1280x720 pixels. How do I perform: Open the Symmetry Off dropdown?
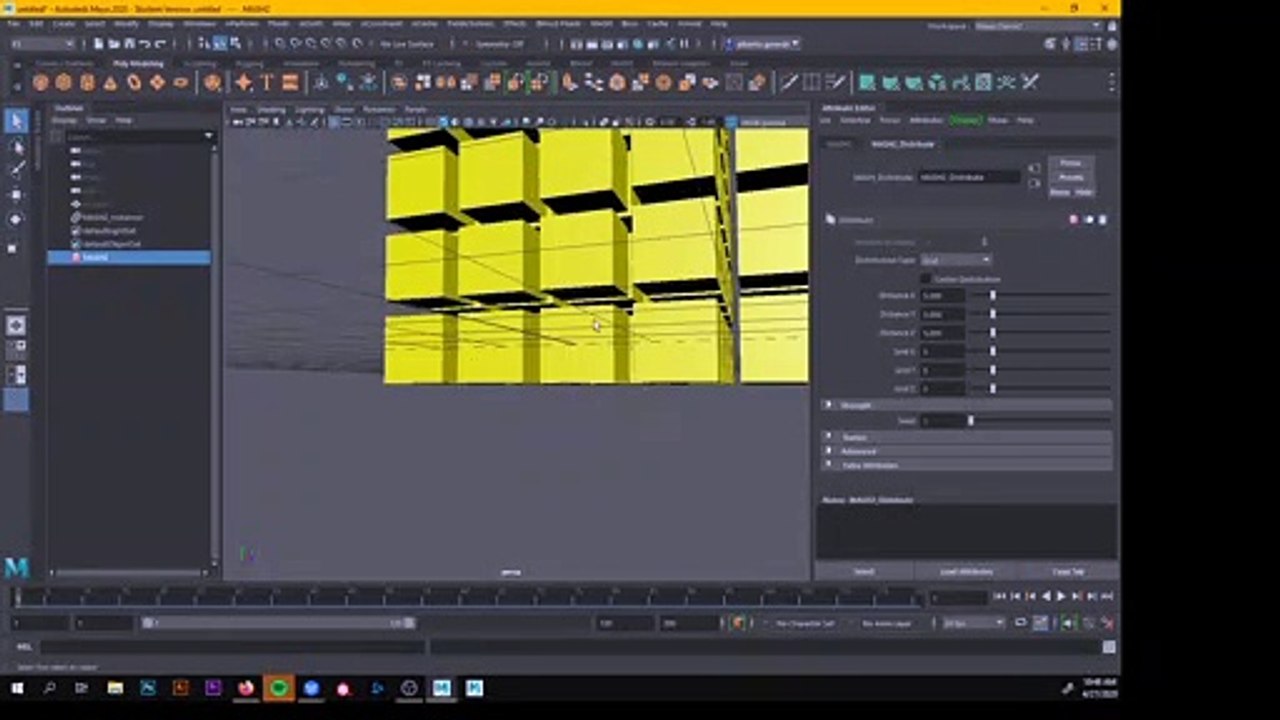coord(499,44)
